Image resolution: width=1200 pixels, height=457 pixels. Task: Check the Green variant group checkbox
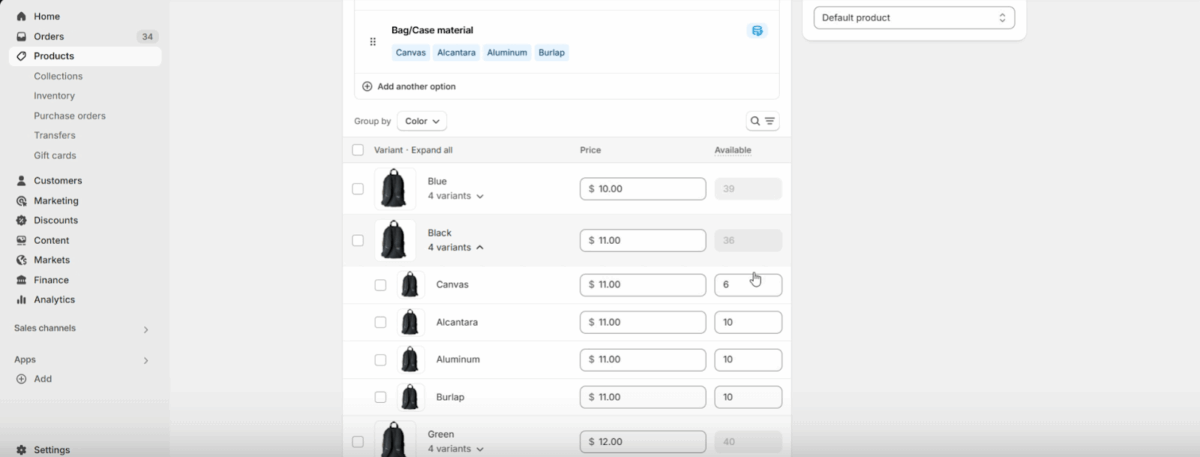pyautogui.click(x=358, y=441)
